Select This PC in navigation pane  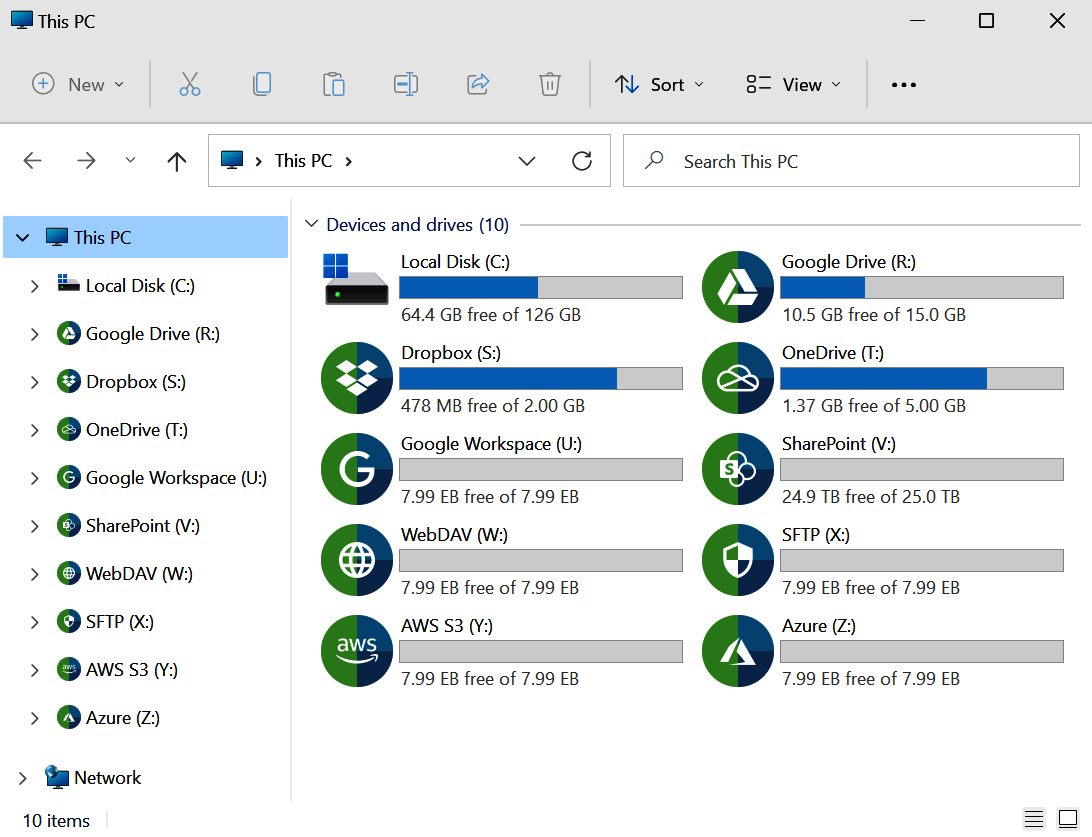point(146,237)
